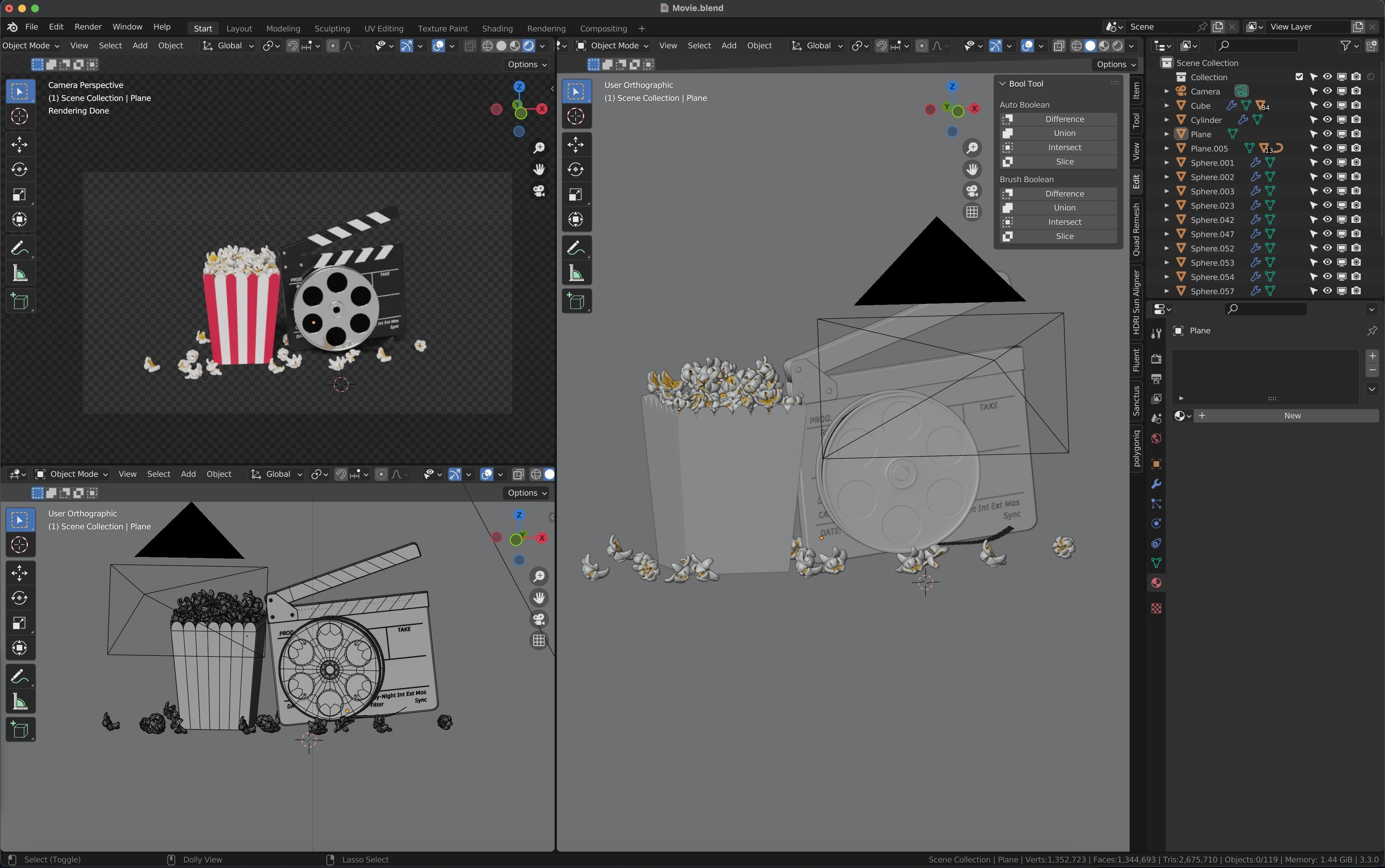The image size is (1385, 868).
Task: Switch orthographic/perspective grid icon in the right viewport
Action: pyautogui.click(x=972, y=212)
